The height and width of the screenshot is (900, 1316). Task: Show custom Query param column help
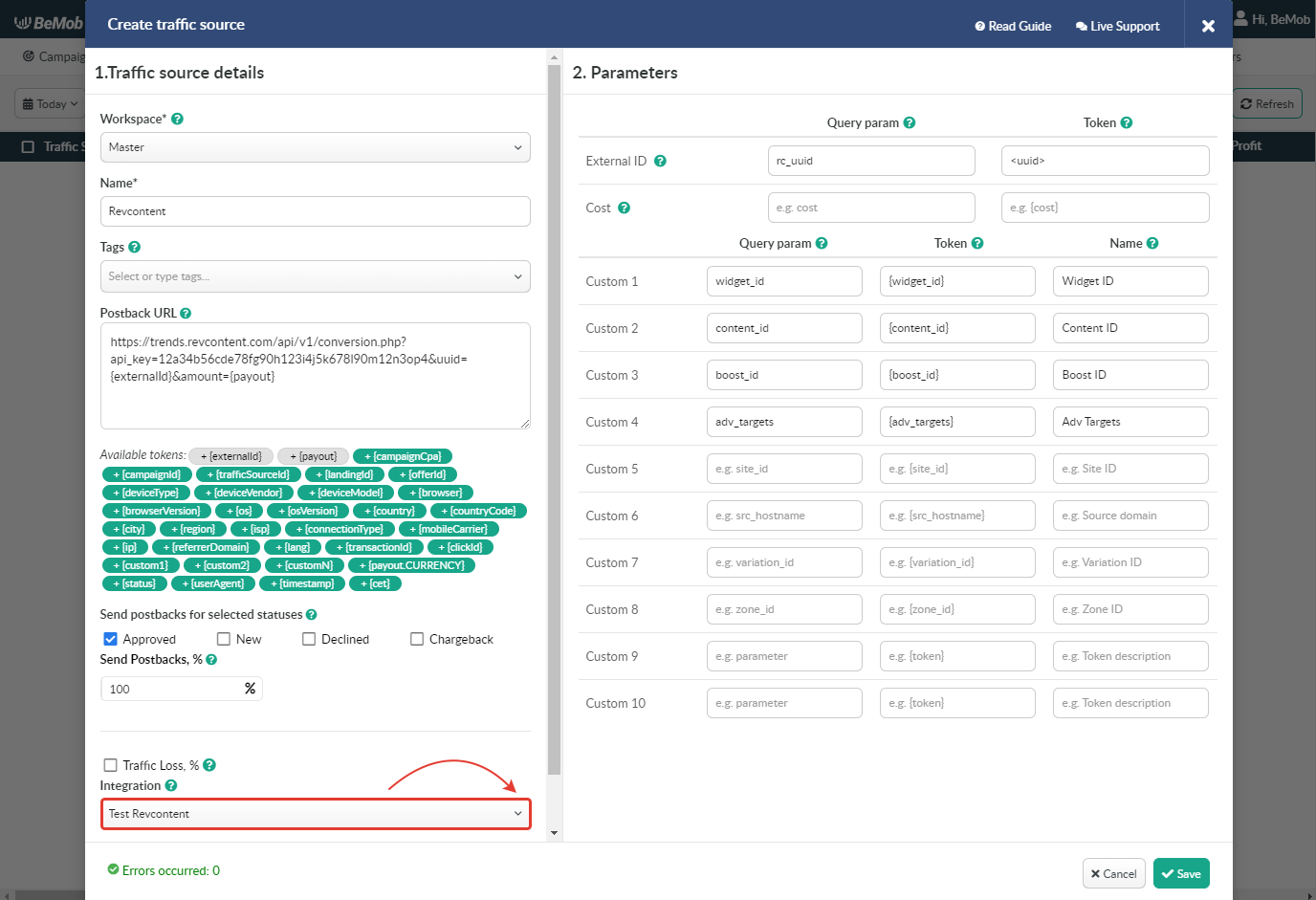click(x=822, y=243)
